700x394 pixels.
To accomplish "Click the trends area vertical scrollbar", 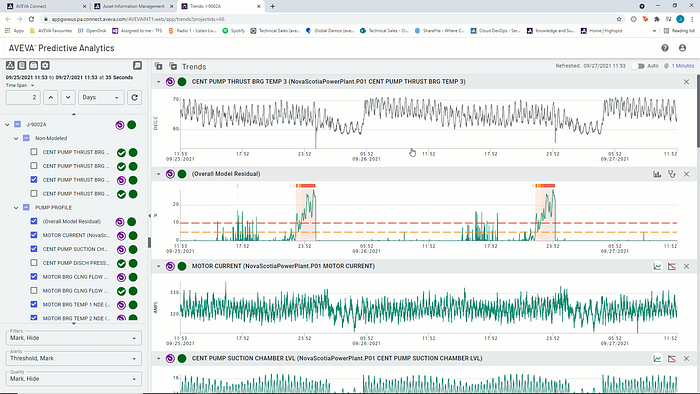I will [x=698, y=112].
